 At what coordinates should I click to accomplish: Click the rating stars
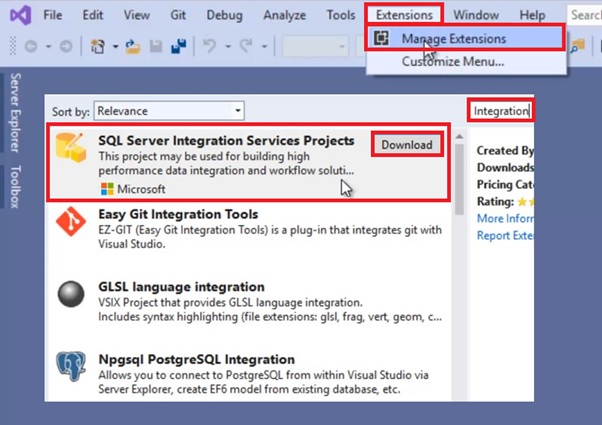[x=525, y=202]
